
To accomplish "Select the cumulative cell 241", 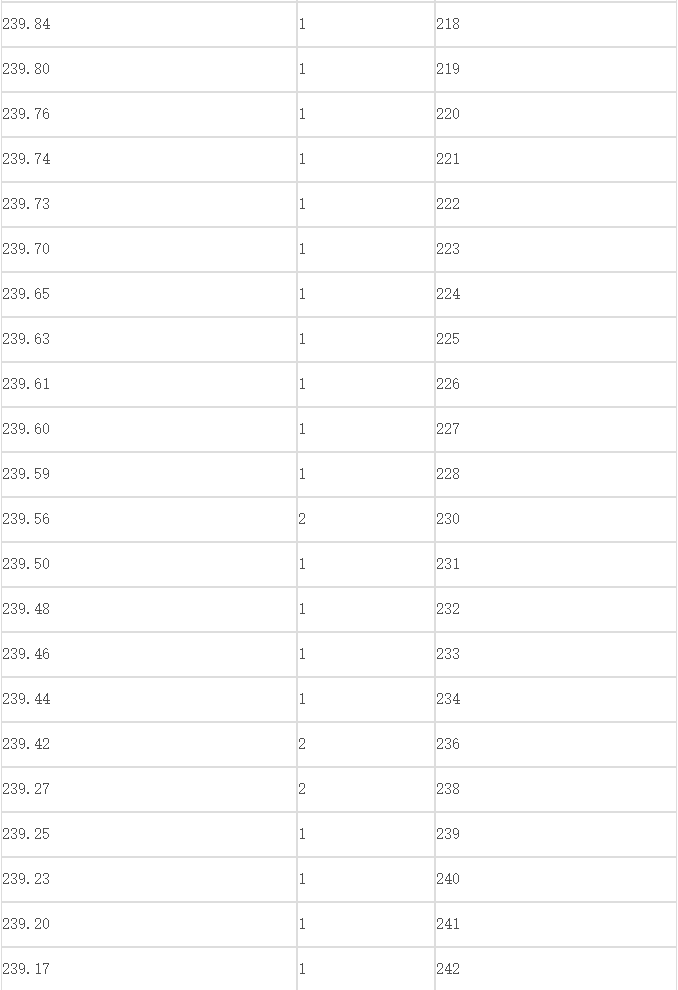I will pyautogui.click(x=556, y=924).
